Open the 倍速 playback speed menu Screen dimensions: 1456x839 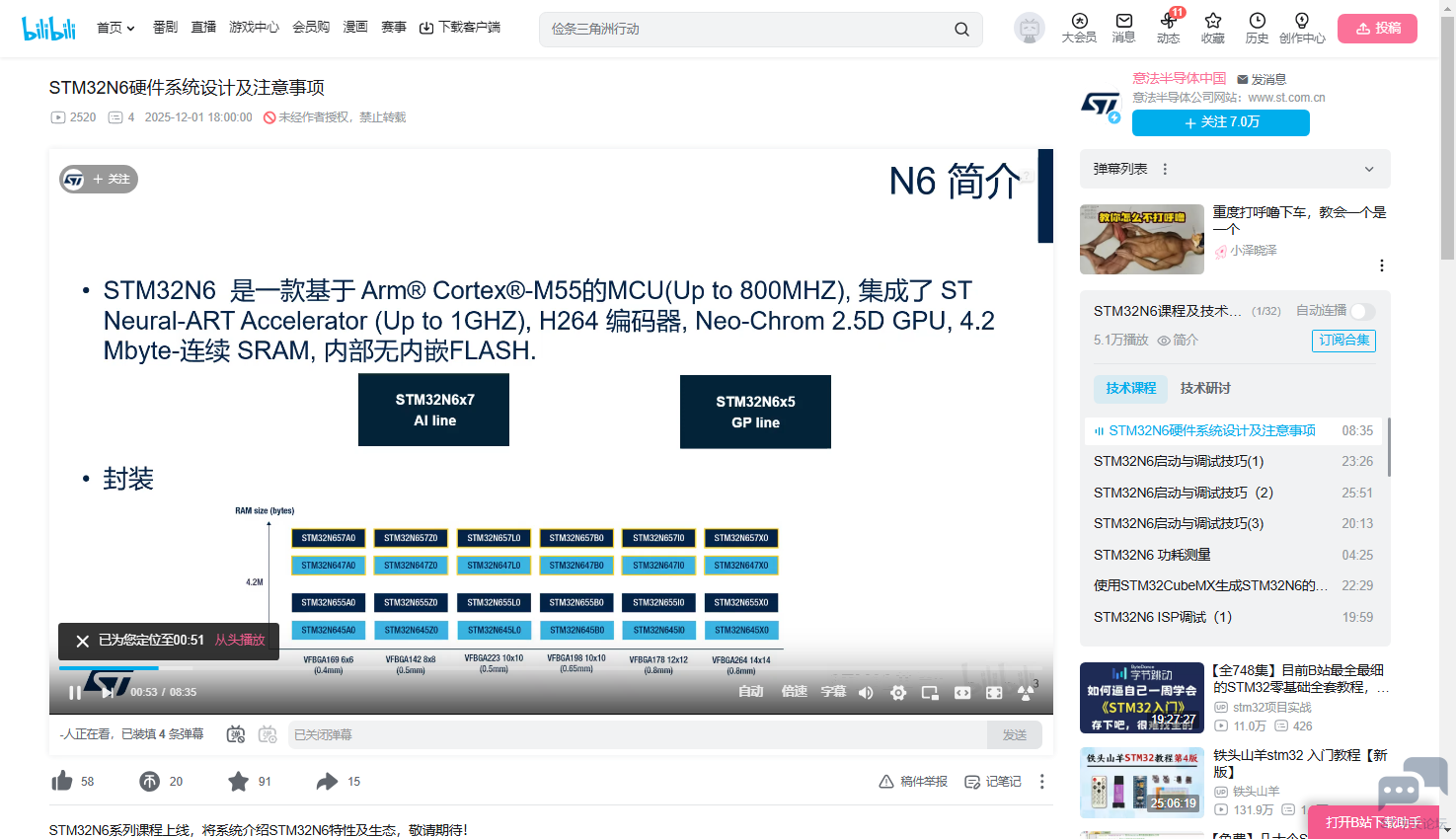[795, 692]
